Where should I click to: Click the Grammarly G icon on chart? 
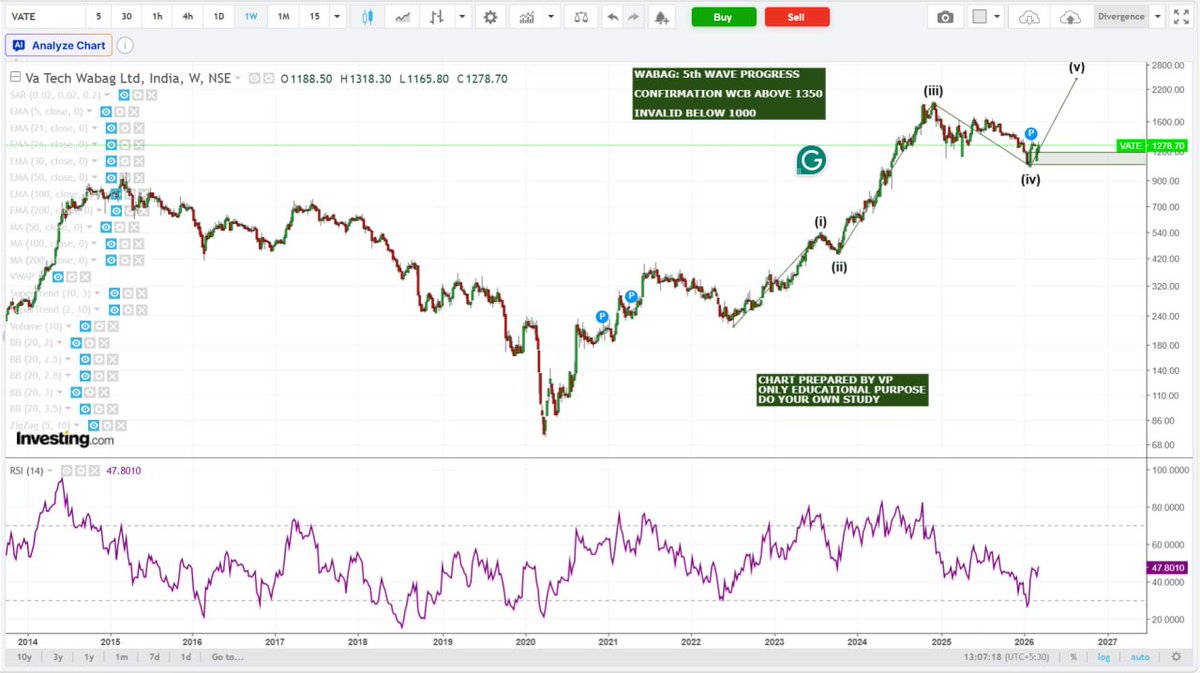pyautogui.click(x=811, y=161)
